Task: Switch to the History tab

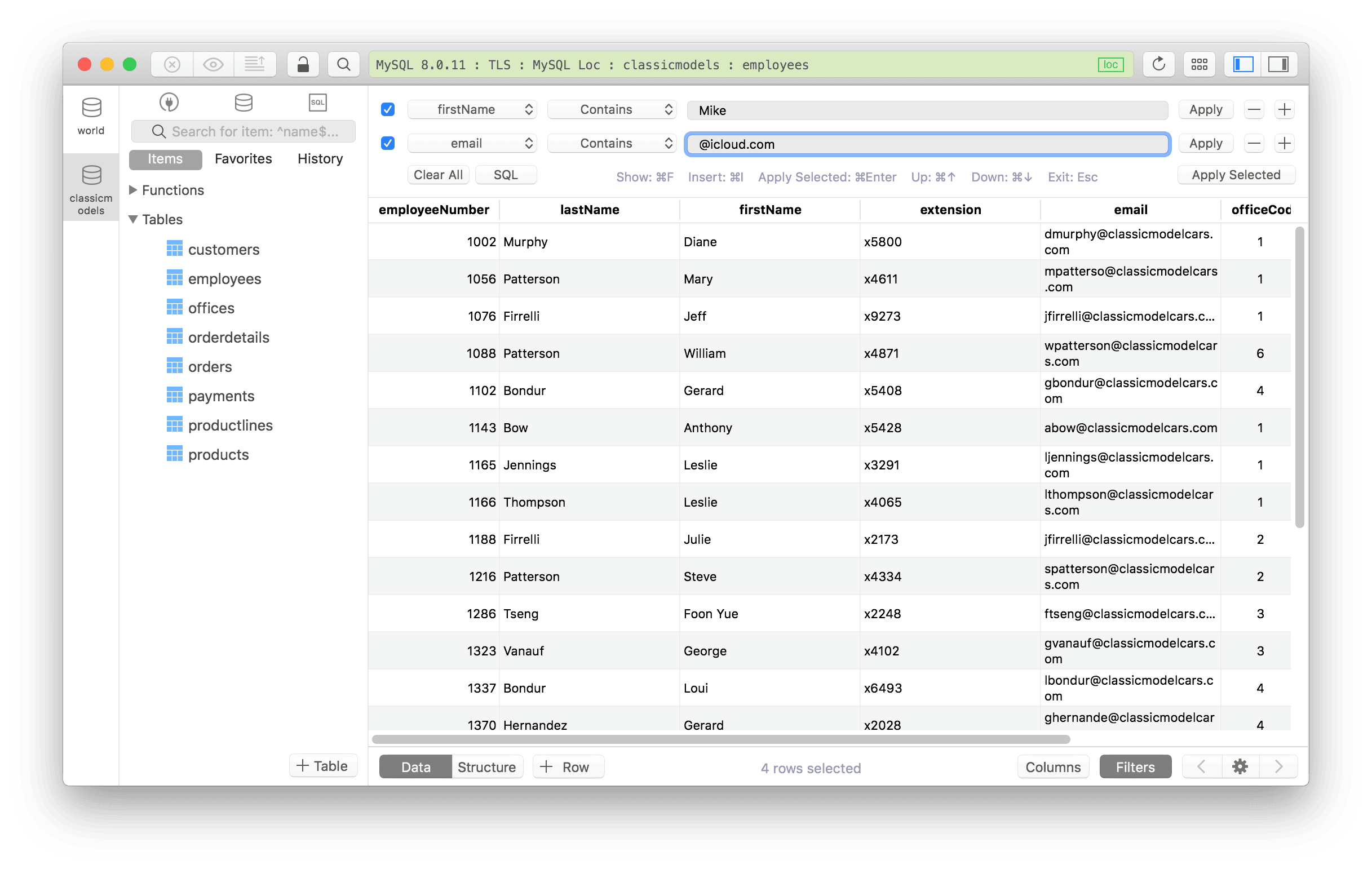Action: tap(320, 159)
